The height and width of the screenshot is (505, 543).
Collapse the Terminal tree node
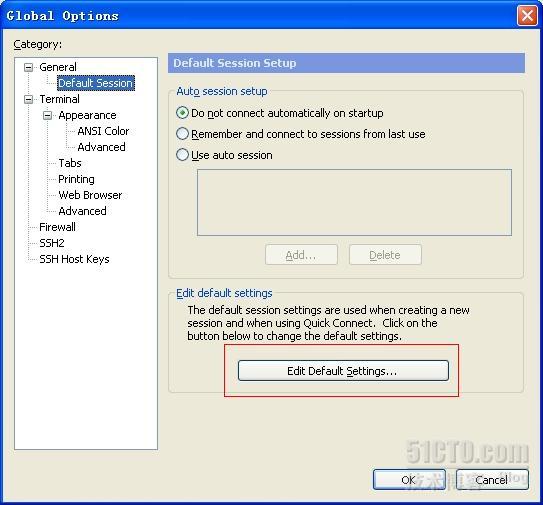29,99
